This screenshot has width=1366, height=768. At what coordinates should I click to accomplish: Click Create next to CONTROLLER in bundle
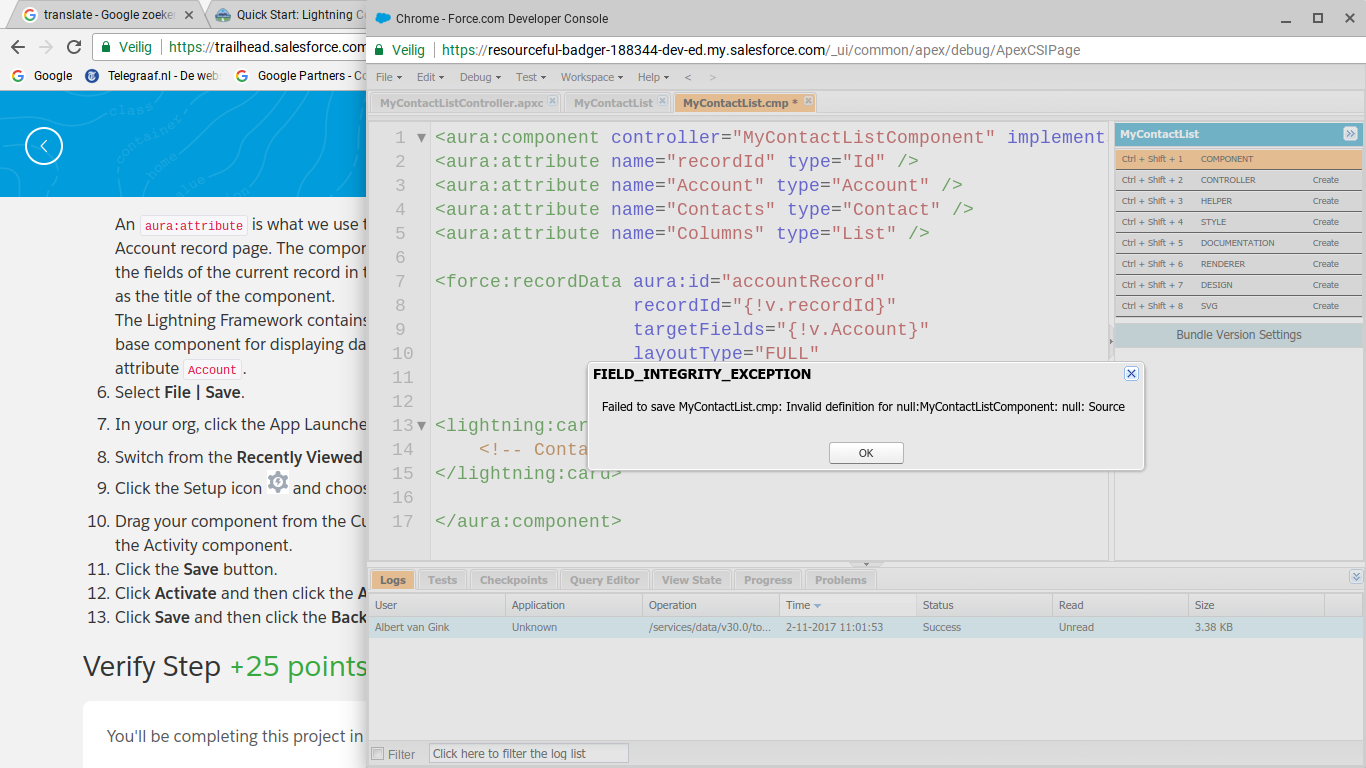point(1325,180)
